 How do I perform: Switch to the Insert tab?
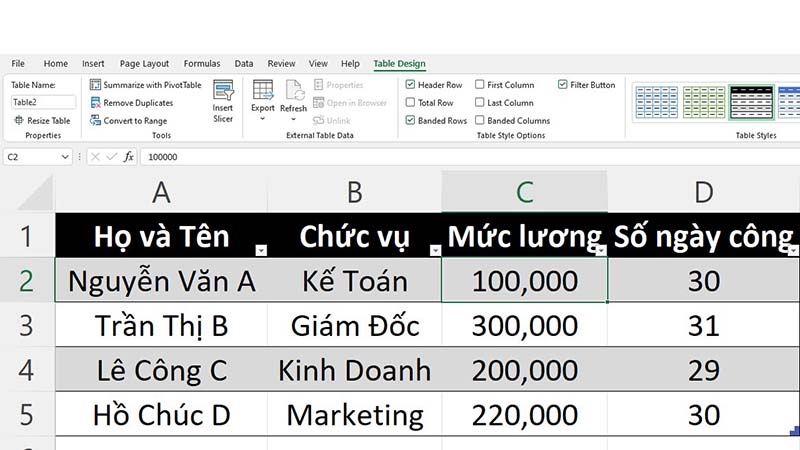(x=93, y=64)
